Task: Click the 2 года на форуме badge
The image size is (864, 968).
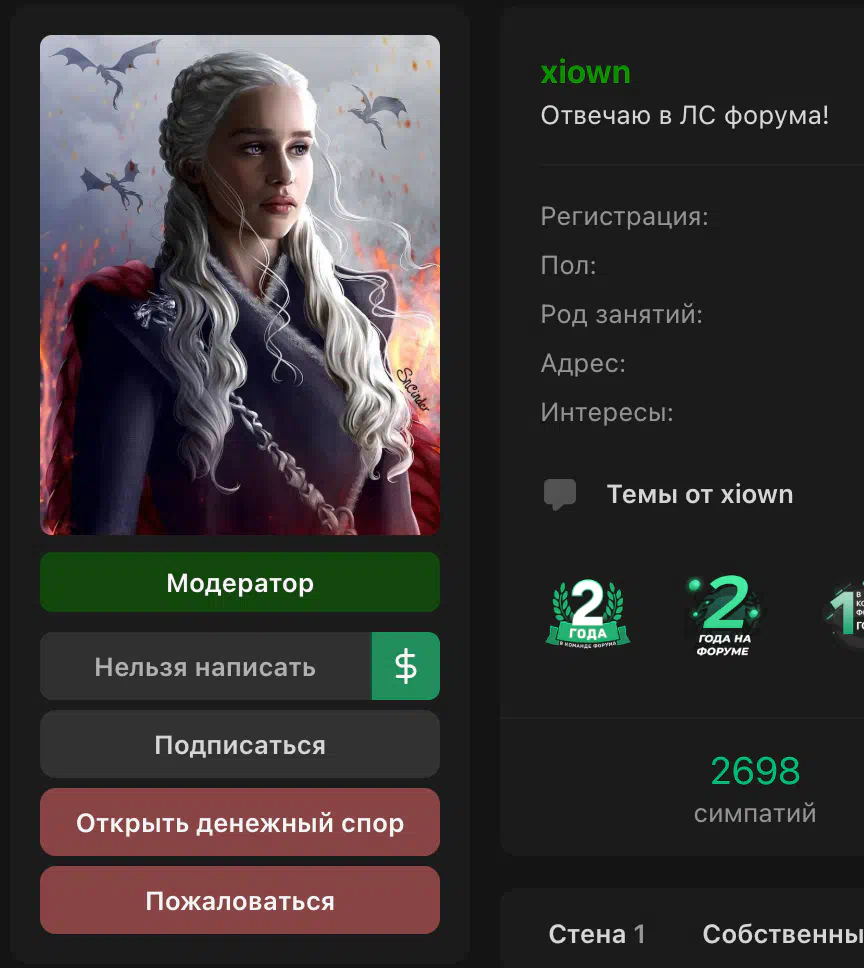Action: 725,615
